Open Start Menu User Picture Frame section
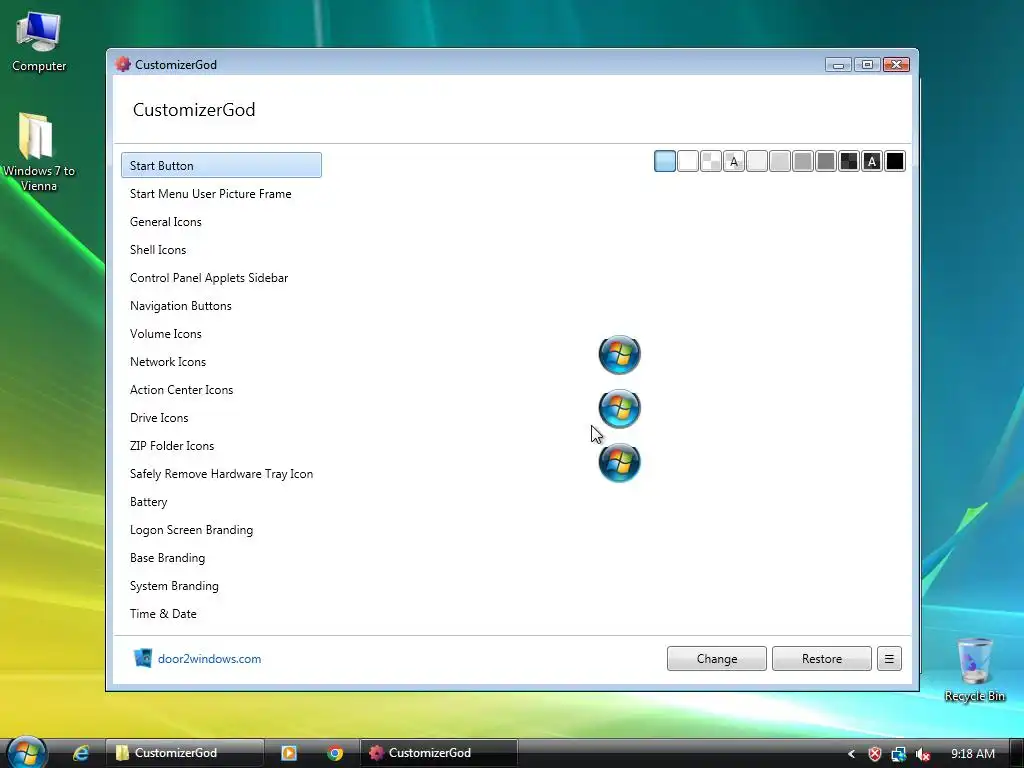1024x768 pixels. coord(210,194)
